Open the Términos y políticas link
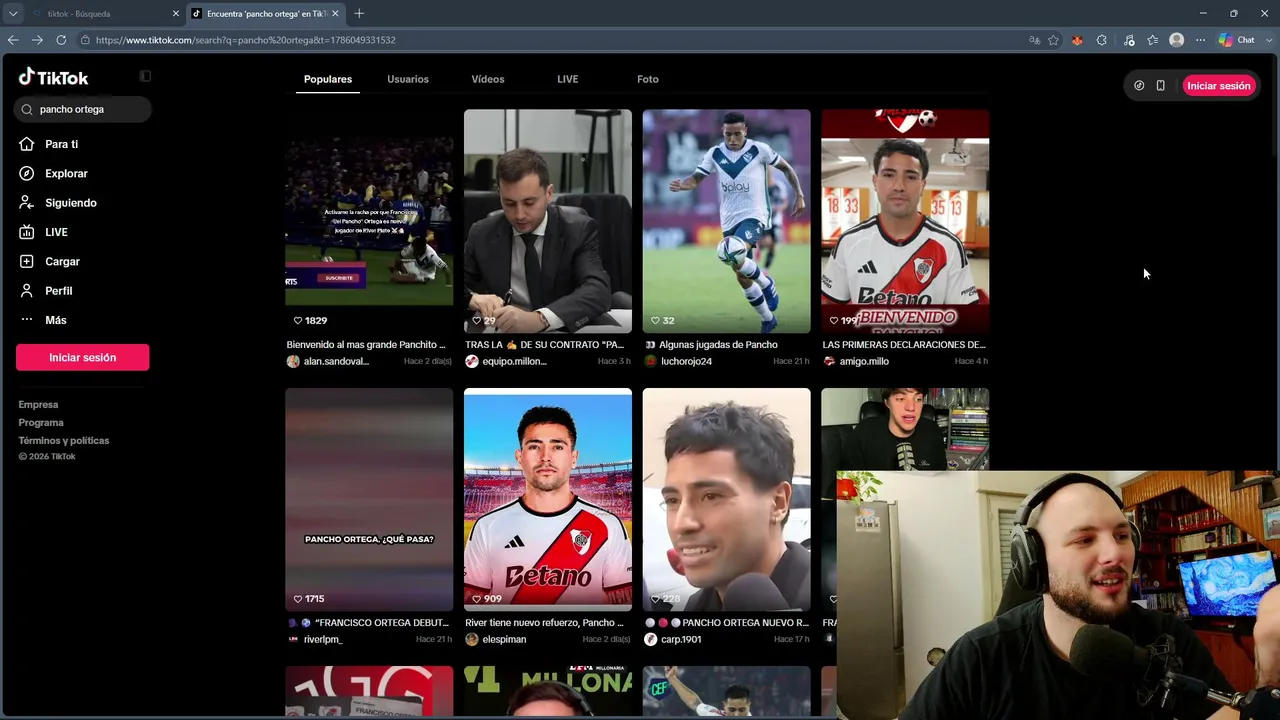1280x720 pixels. pos(64,441)
